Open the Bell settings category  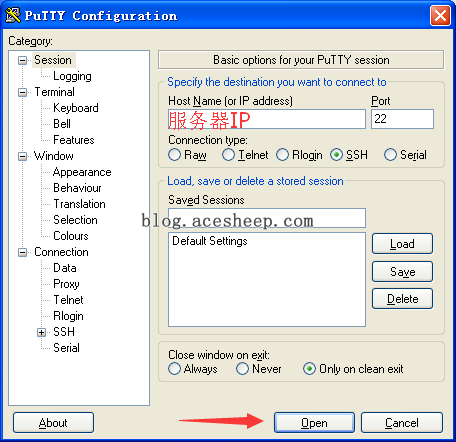(62, 124)
